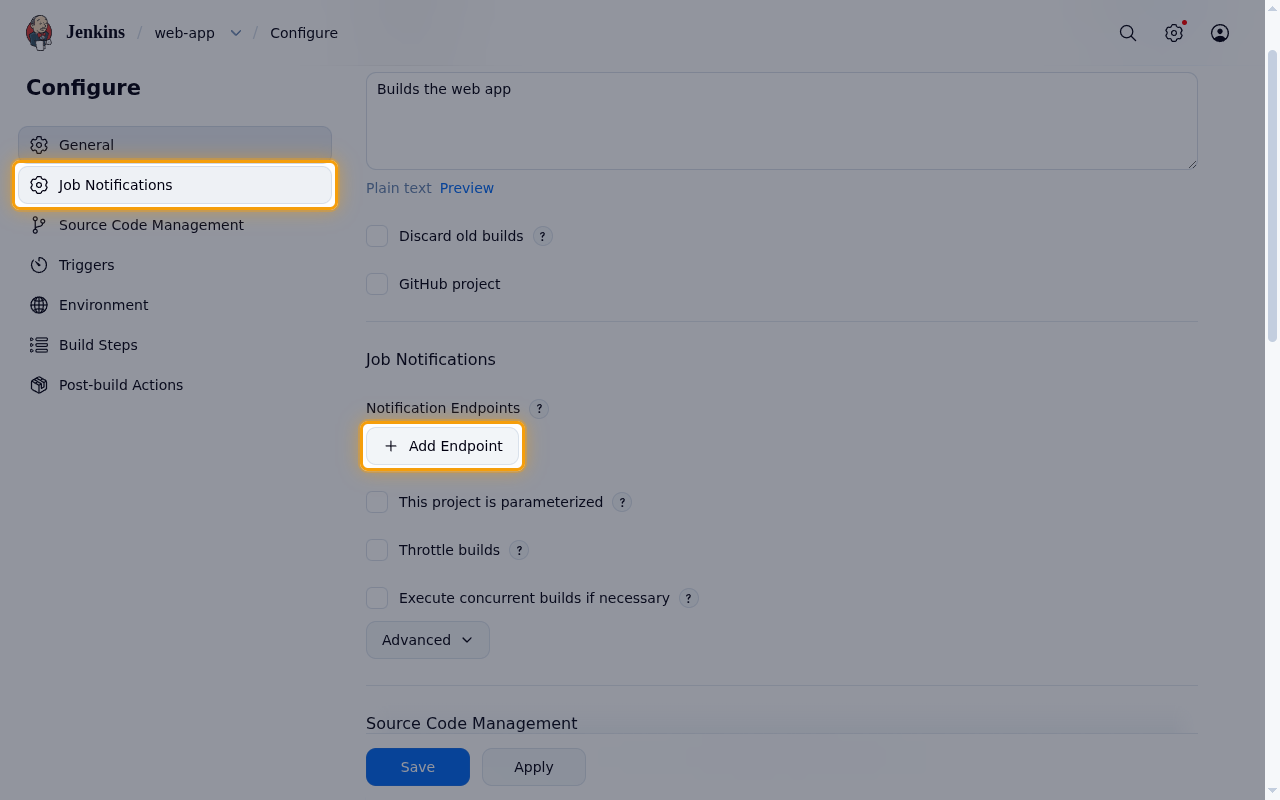Open help for Discard old builds
The width and height of the screenshot is (1280, 800).
(542, 237)
